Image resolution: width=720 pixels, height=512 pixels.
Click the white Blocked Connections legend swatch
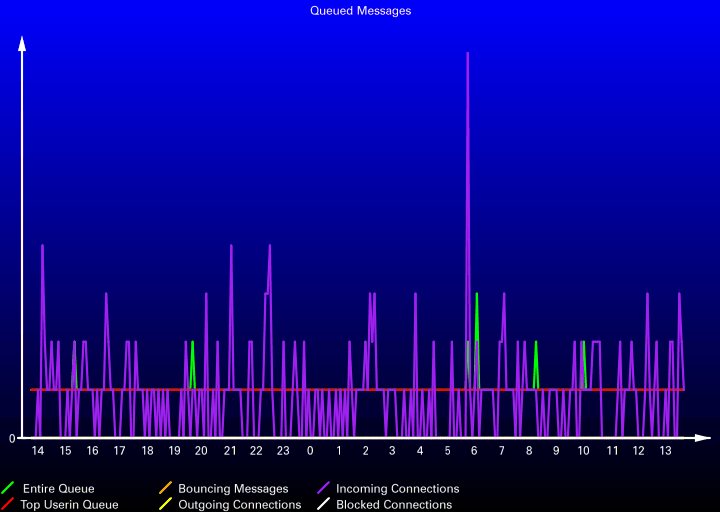(x=323, y=504)
